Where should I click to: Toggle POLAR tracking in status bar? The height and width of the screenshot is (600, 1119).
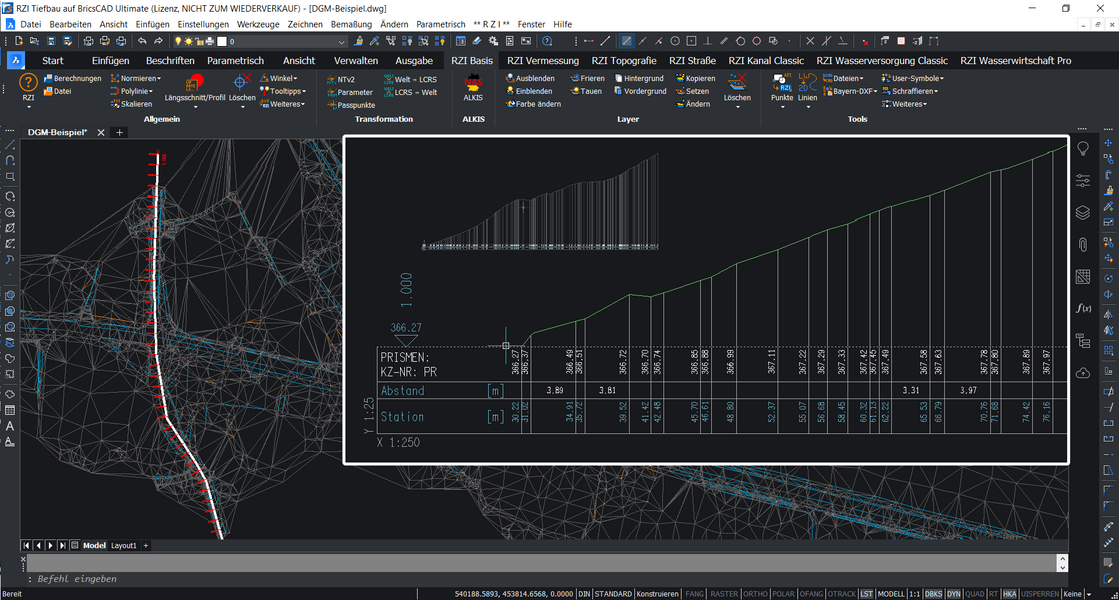point(783,594)
